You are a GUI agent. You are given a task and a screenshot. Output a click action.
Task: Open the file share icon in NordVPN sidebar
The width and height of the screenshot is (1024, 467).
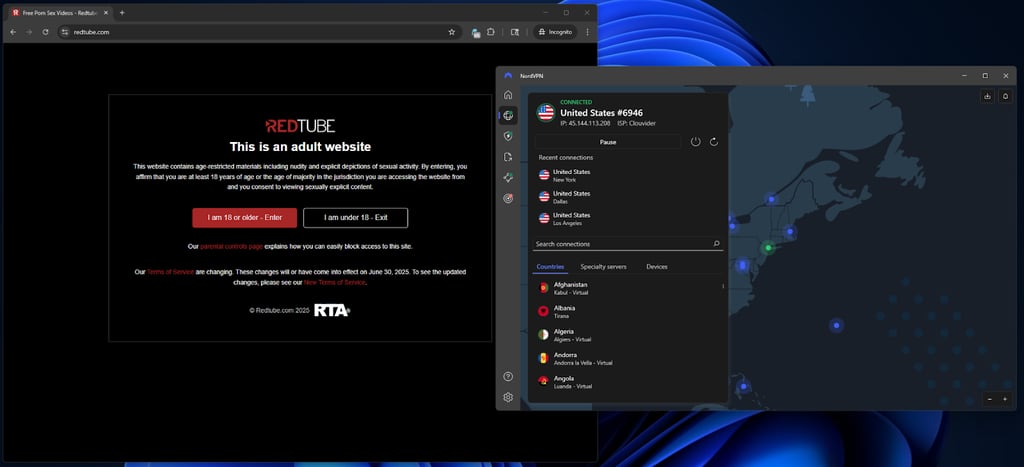click(x=508, y=157)
